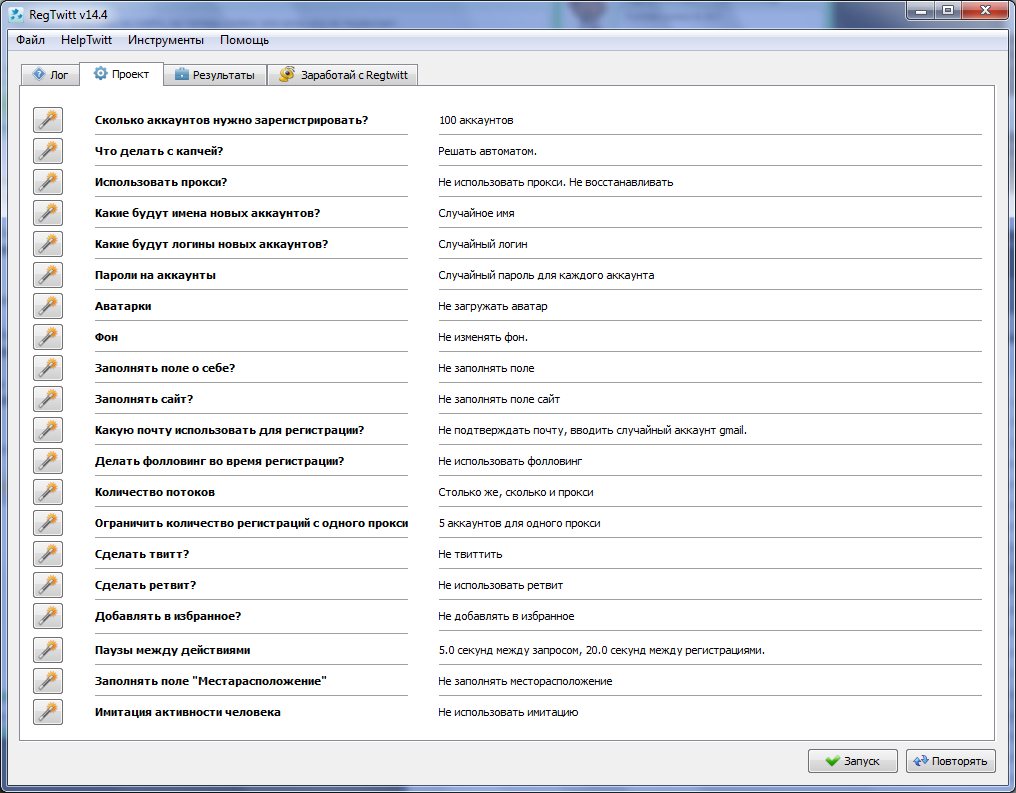Viewport: 1016px width, 793px height.
Task: Click wand icon beside 'Заполнять сайт?'
Action: (x=48, y=399)
